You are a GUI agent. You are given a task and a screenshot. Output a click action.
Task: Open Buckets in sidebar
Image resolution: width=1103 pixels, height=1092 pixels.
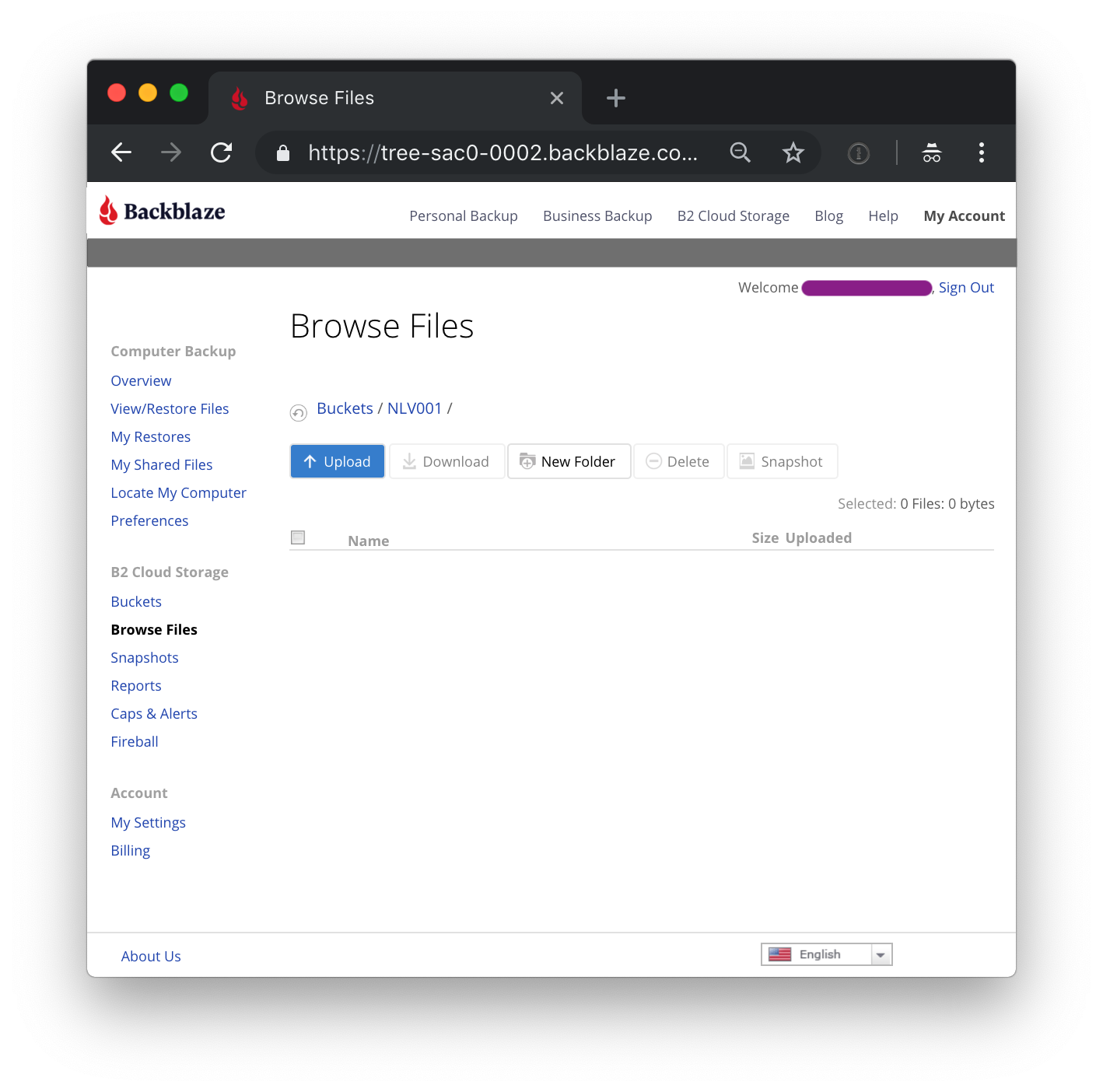coord(136,602)
